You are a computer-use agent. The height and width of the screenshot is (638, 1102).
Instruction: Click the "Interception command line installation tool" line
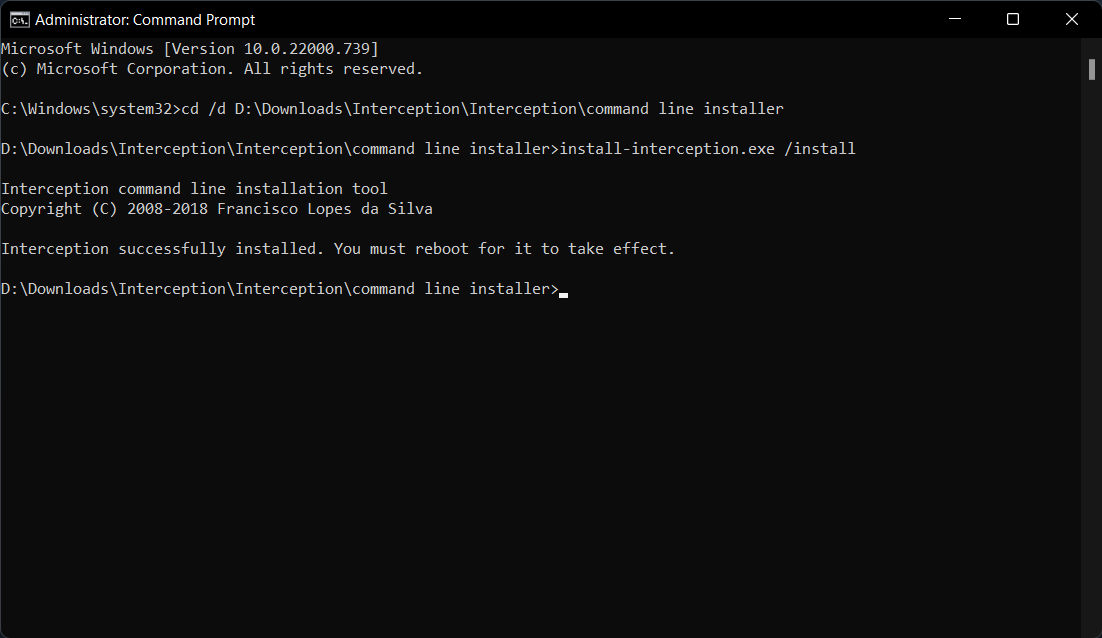[x=194, y=189]
